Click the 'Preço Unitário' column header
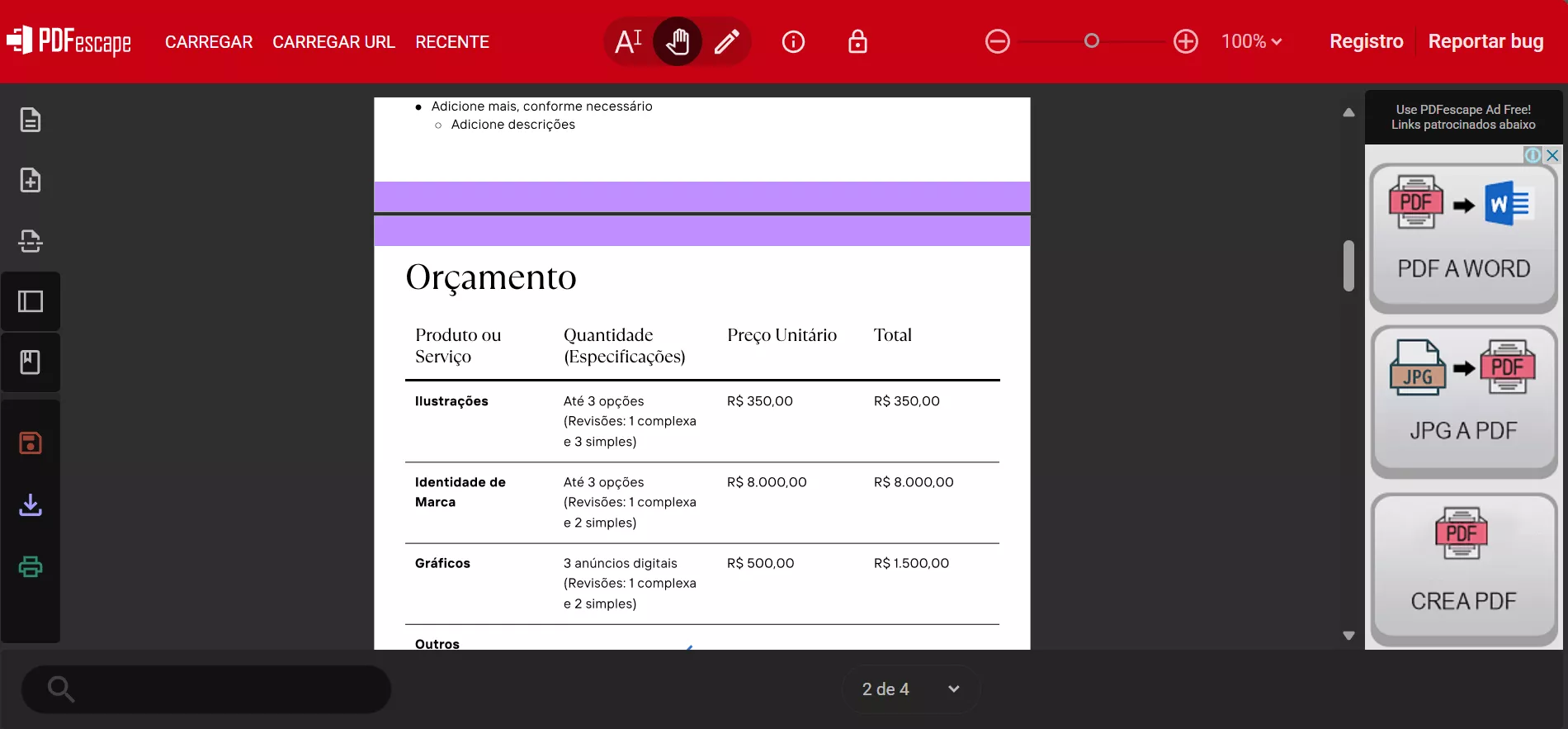Screen dimensions: 1568x729 point(782,335)
